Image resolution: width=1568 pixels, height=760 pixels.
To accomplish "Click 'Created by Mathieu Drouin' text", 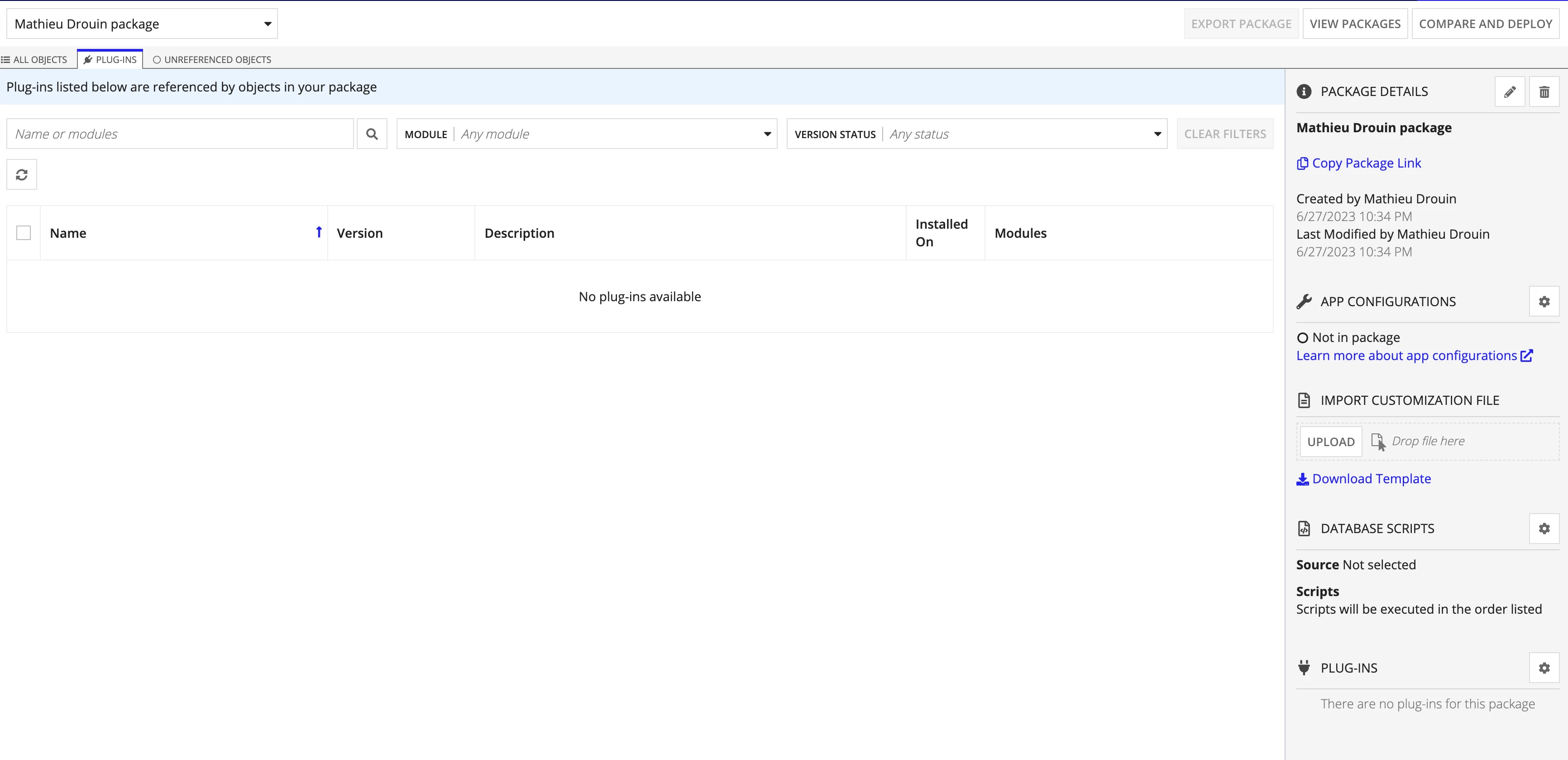I will point(1376,198).
